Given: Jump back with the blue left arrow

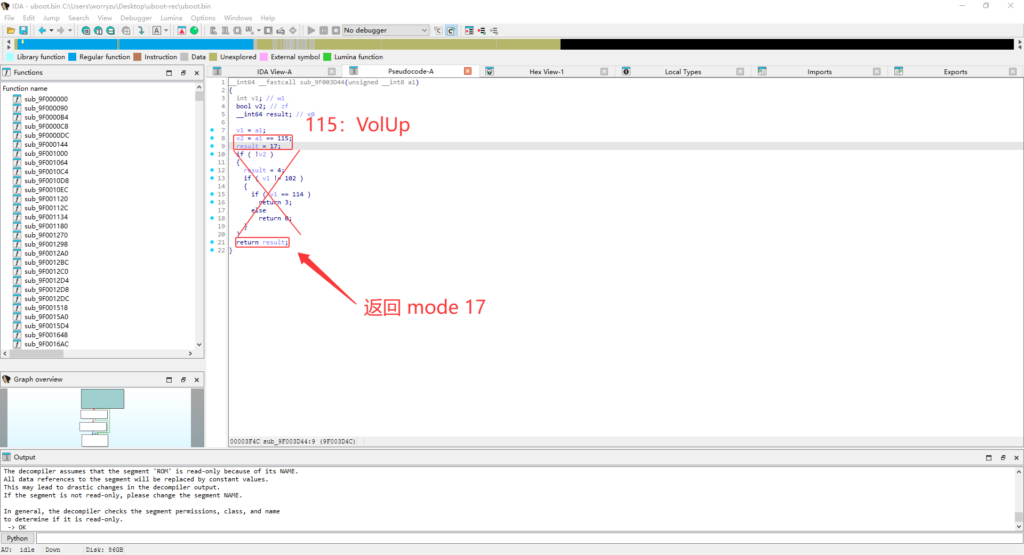Looking at the screenshot, I should pos(42,31).
